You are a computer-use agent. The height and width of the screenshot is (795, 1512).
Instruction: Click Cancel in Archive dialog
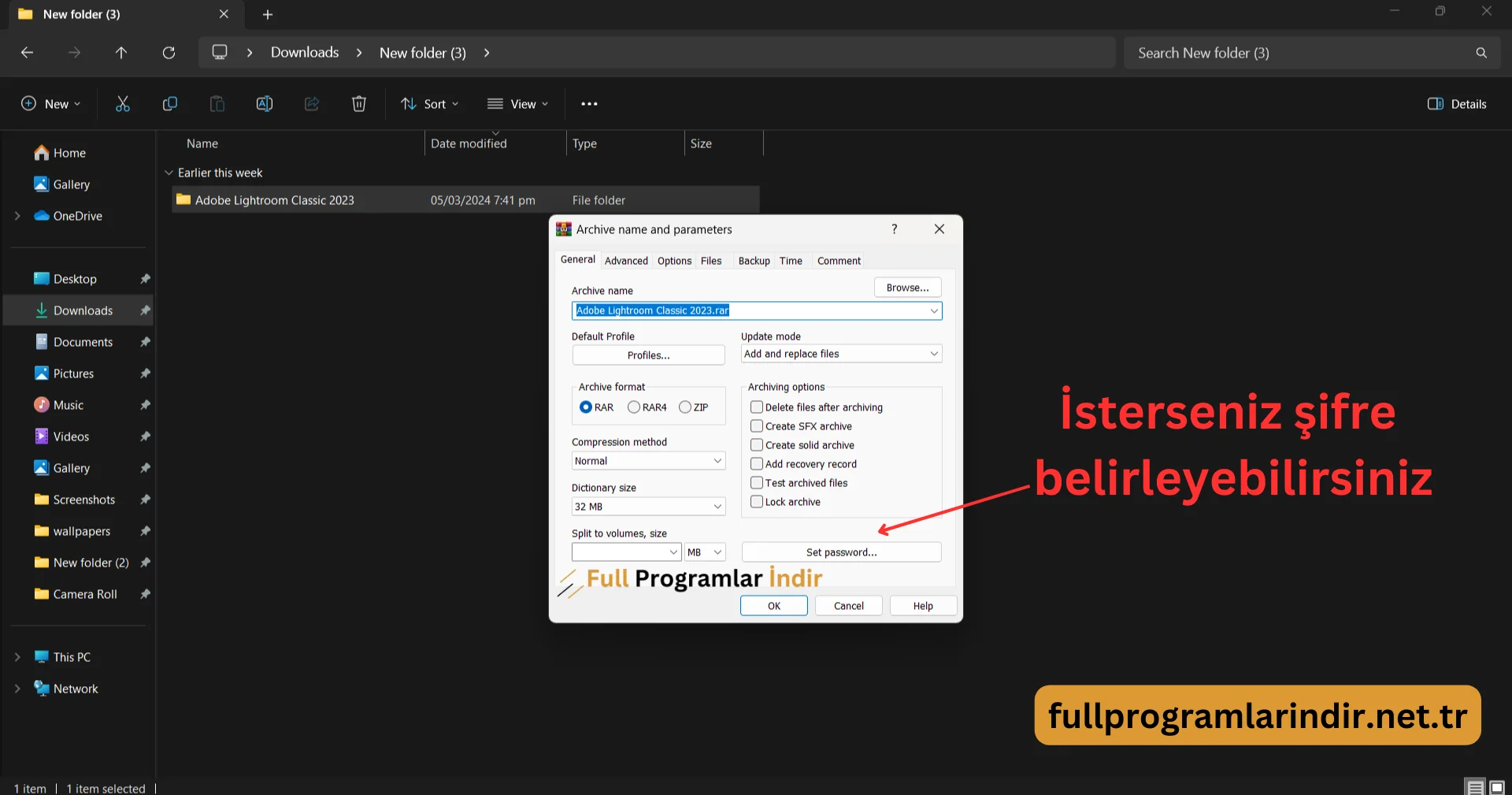848,606
